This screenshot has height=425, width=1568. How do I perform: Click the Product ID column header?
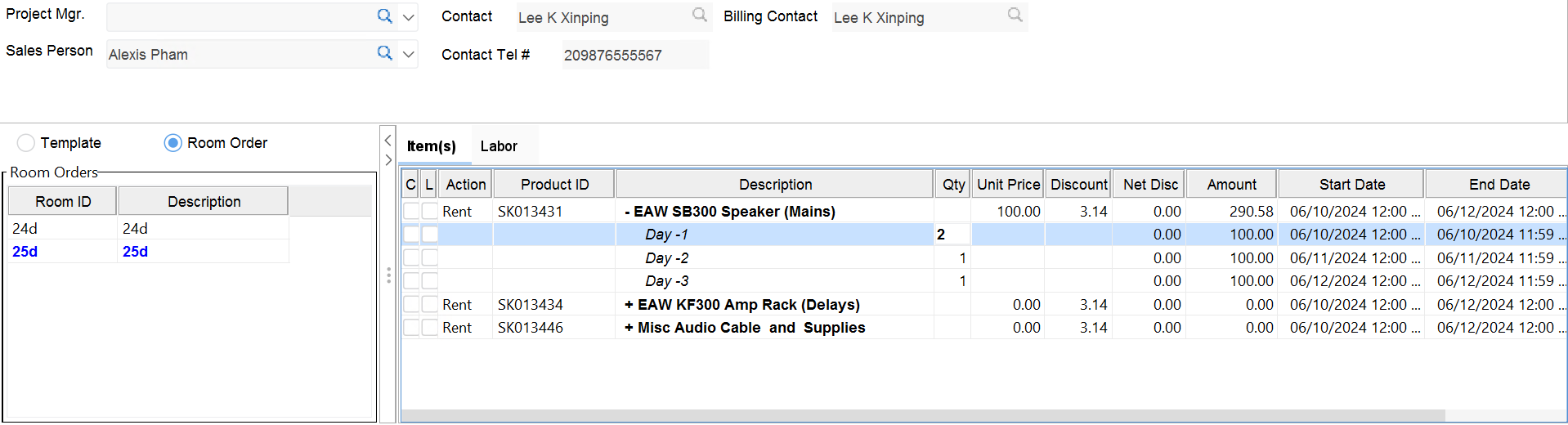point(554,185)
